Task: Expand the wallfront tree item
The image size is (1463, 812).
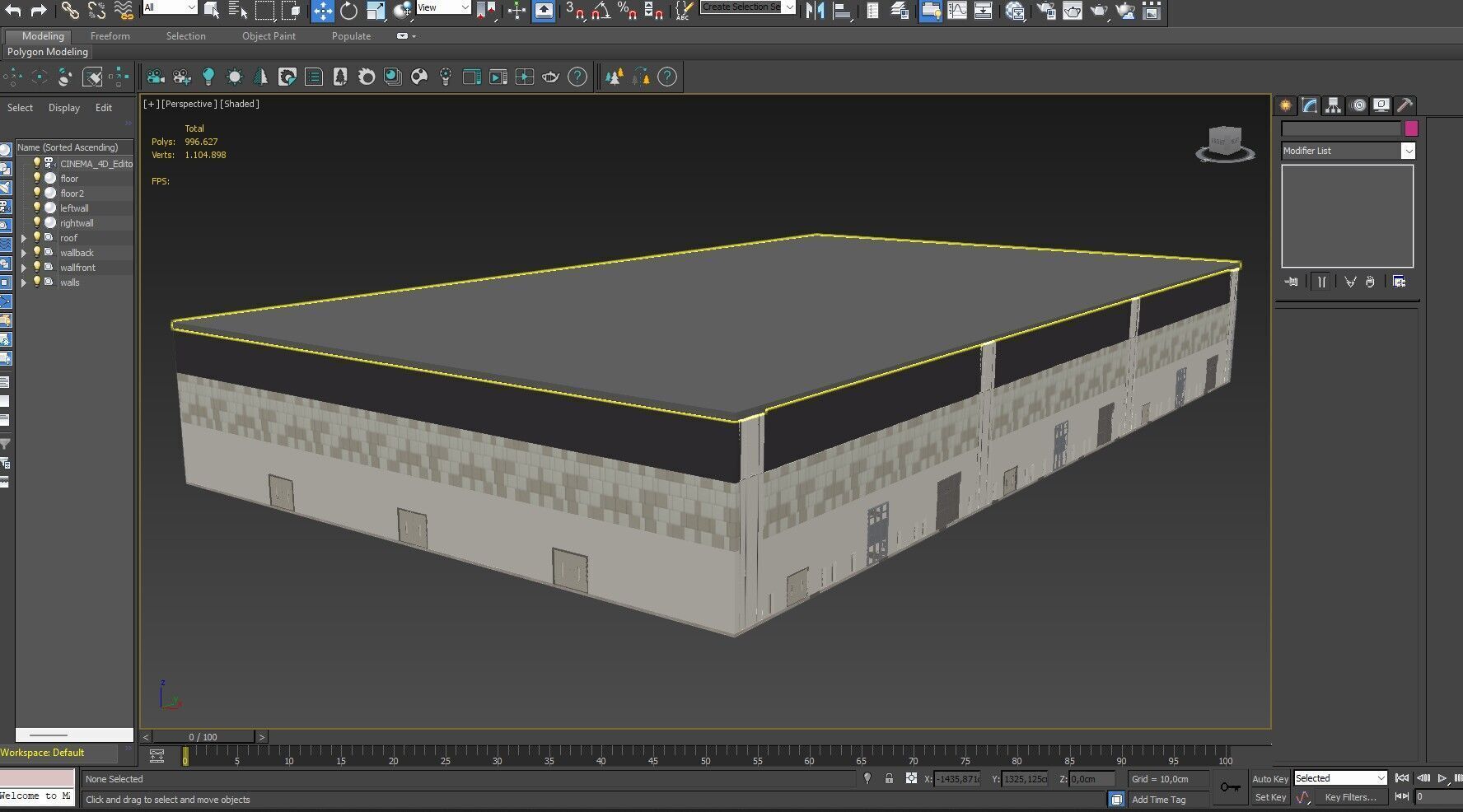Action: click(x=24, y=268)
